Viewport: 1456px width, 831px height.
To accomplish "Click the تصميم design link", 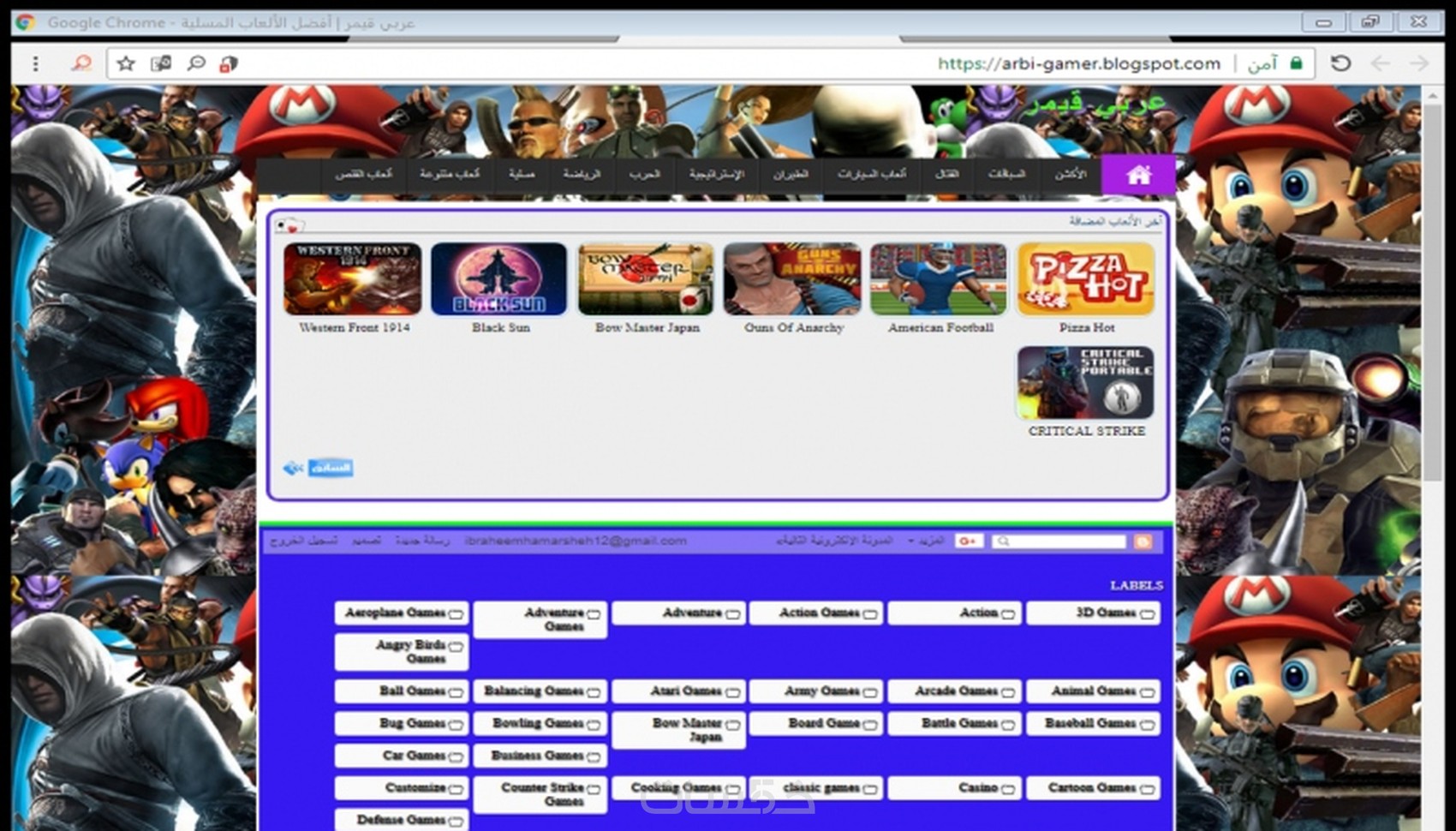I will pyautogui.click(x=367, y=541).
